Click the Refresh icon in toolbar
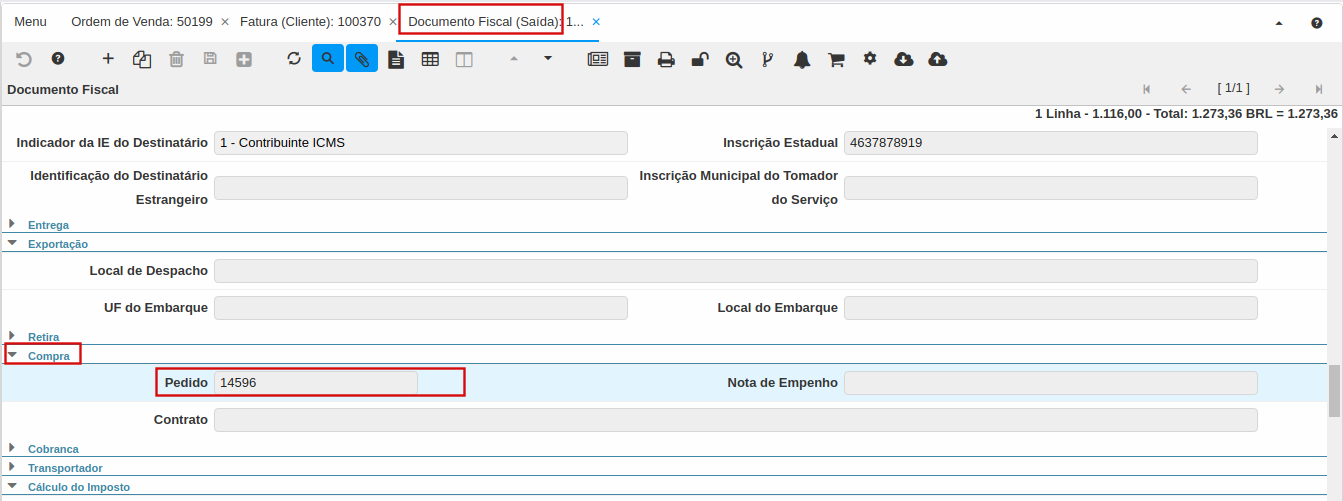The height and width of the screenshot is (501, 1343). [x=294, y=59]
